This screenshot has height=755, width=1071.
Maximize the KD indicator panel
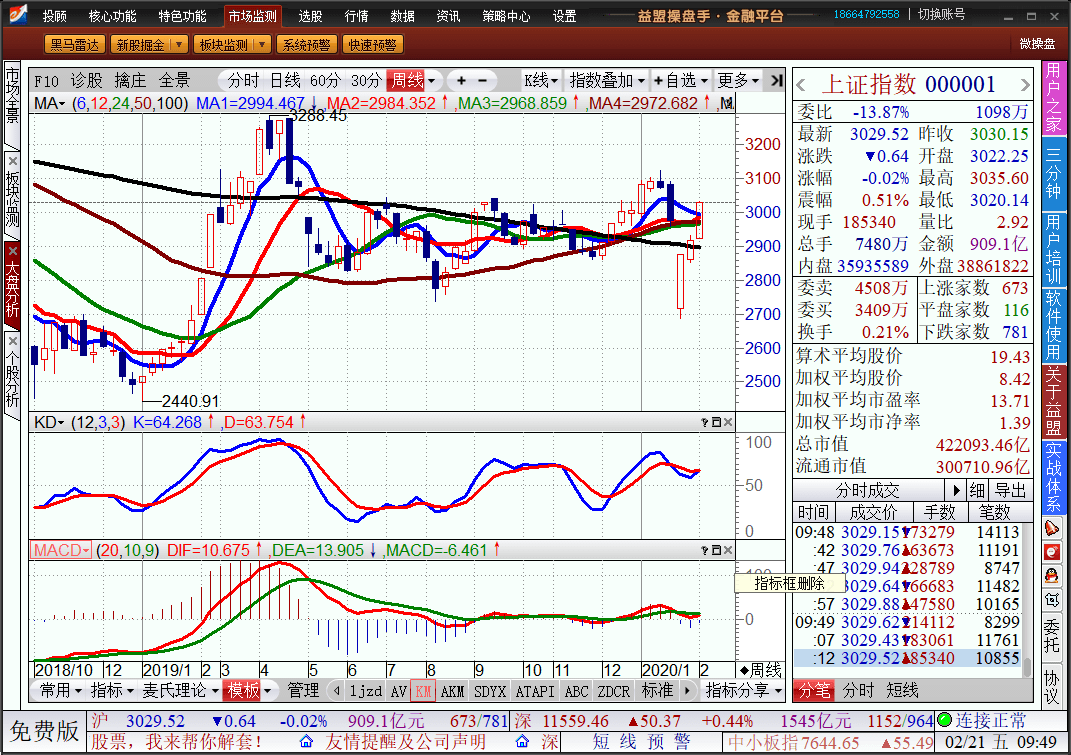[x=717, y=422]
